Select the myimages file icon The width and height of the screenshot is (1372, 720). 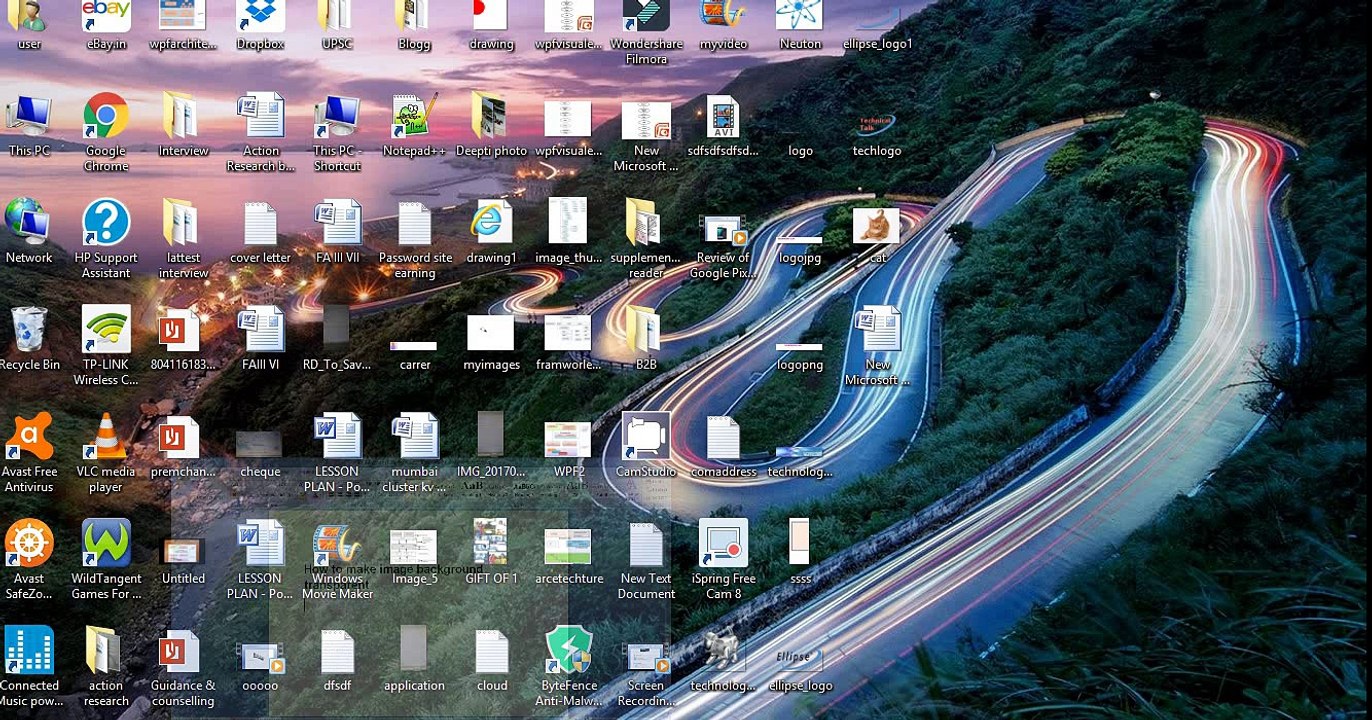491,332
